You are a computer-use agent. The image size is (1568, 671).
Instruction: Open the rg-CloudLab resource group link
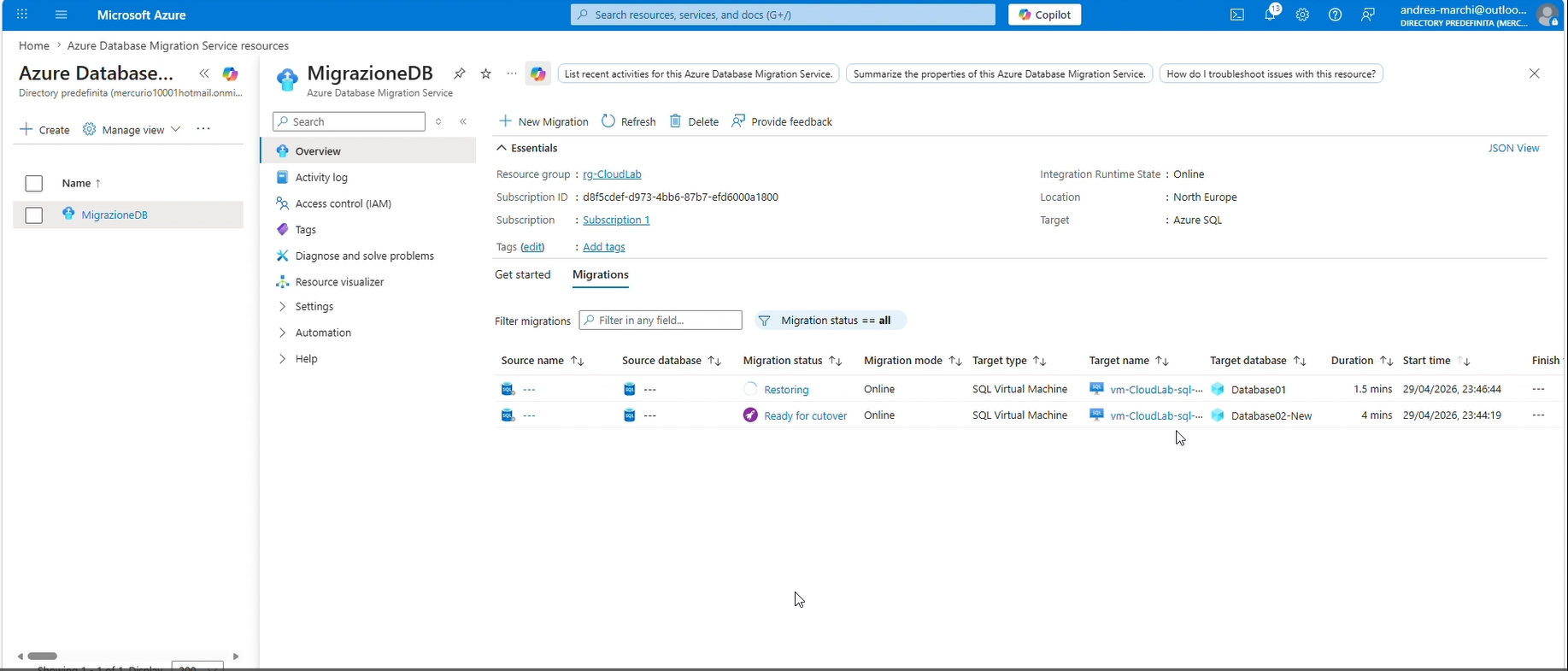pos(612,174)
